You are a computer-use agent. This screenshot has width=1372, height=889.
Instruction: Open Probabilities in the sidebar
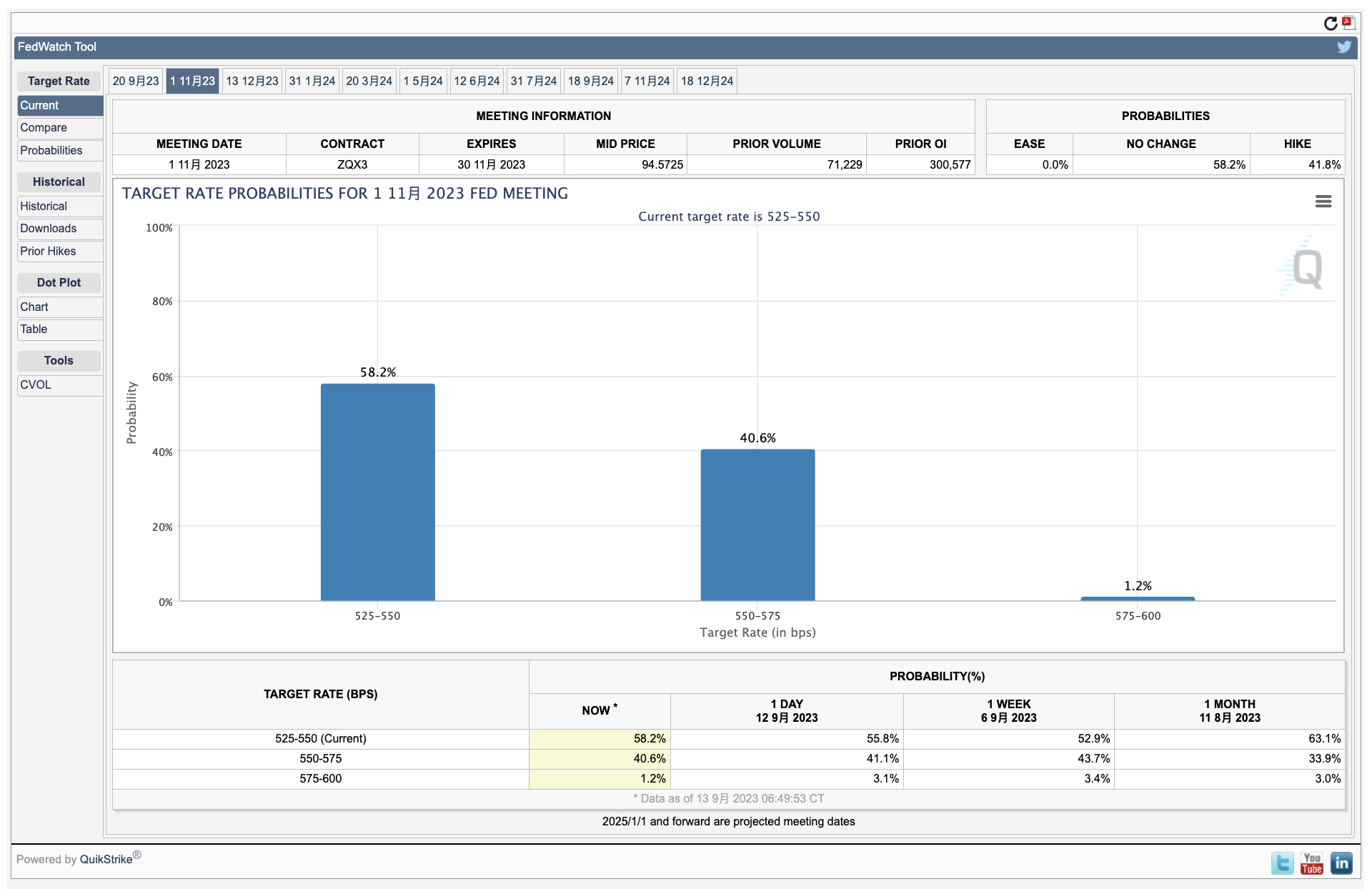[51, 151]
